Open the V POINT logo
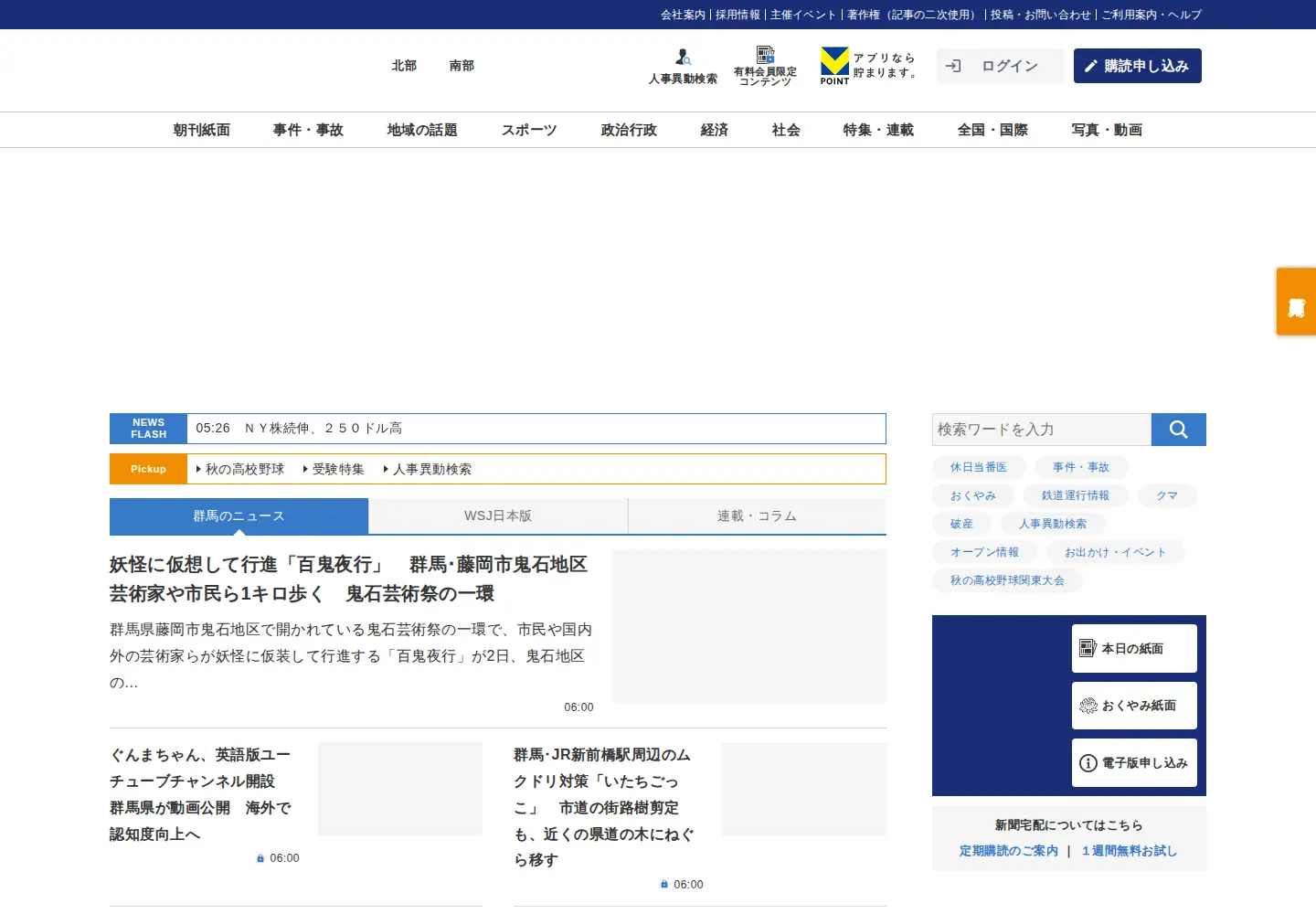Image resolution: width=1316 pixels, height=914 pixels. 834,66
